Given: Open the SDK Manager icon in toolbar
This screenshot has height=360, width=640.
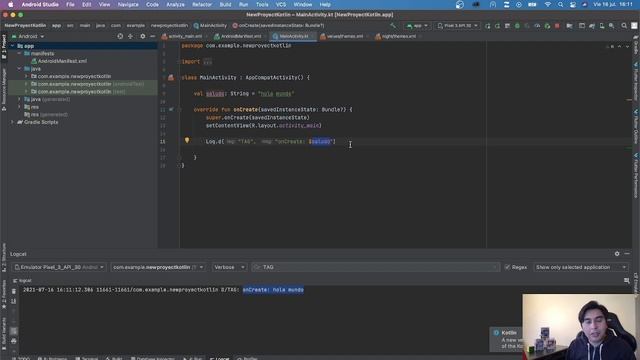Looking at the screenshot, I should click(611, 25).
